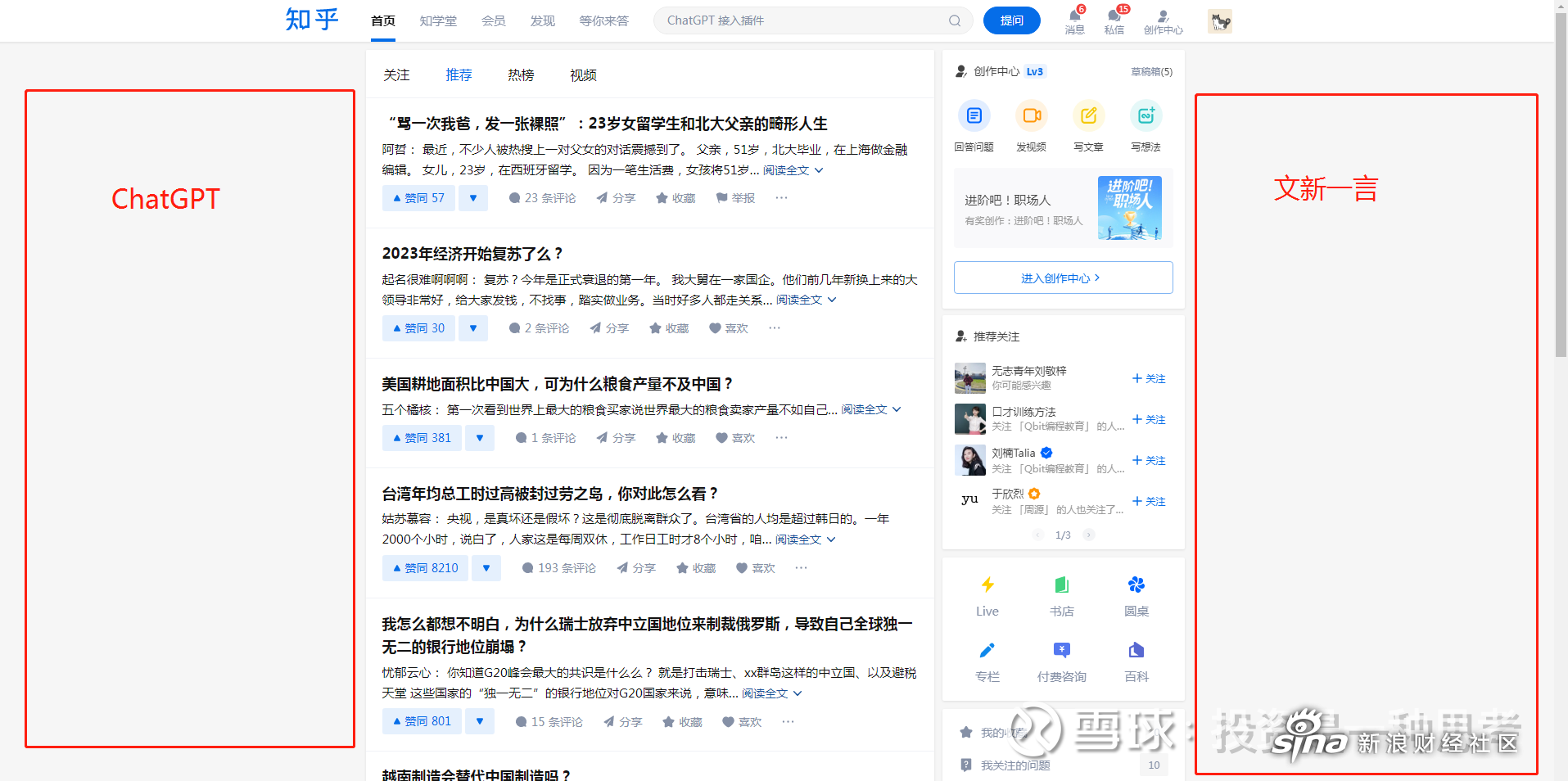Favorite the 瑞士 post with 收藏
1568x781 pixels.
[683, 722]
